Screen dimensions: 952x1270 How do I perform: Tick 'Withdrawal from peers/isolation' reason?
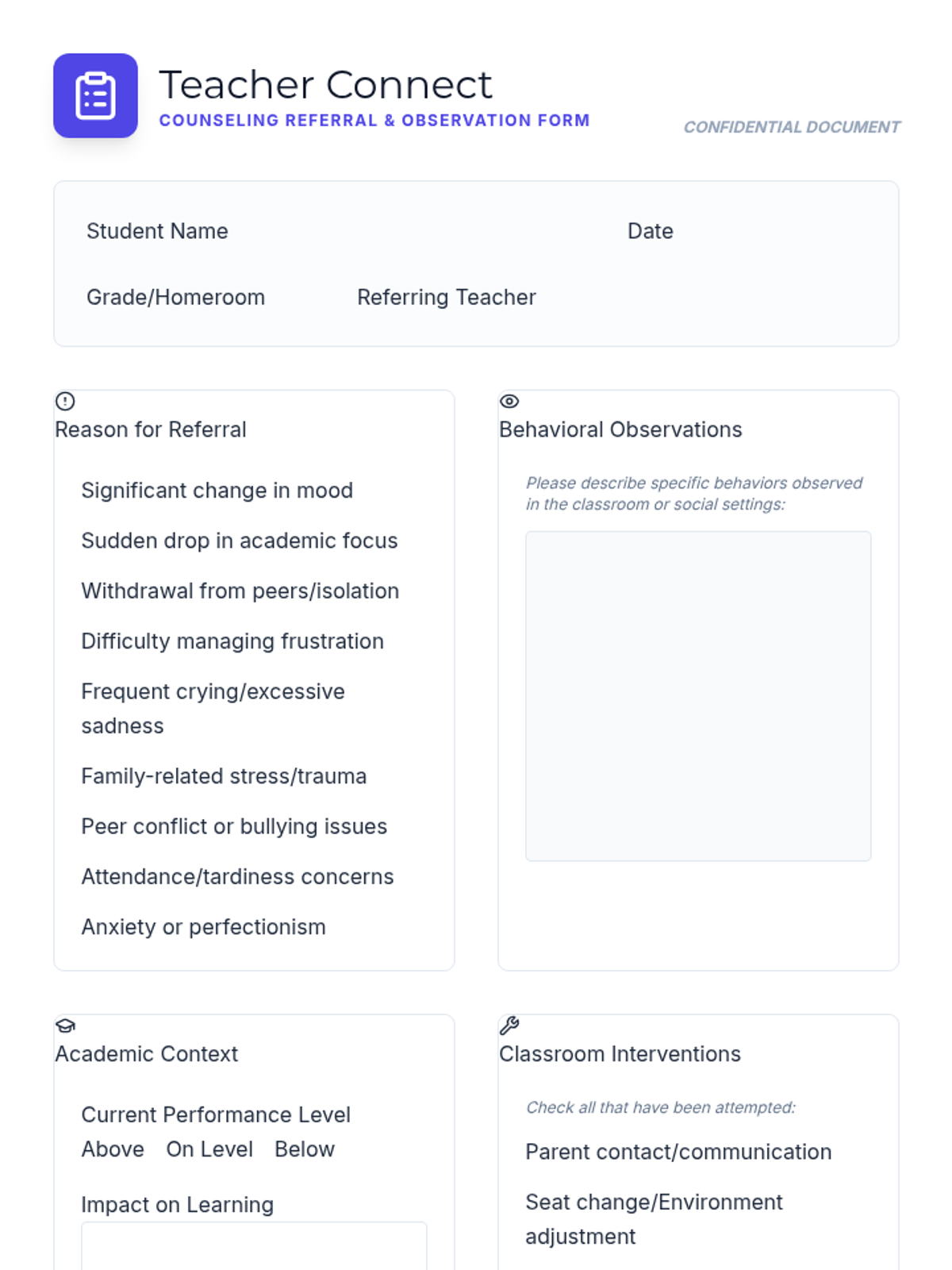pyautogui.click(x=240, y=591)
